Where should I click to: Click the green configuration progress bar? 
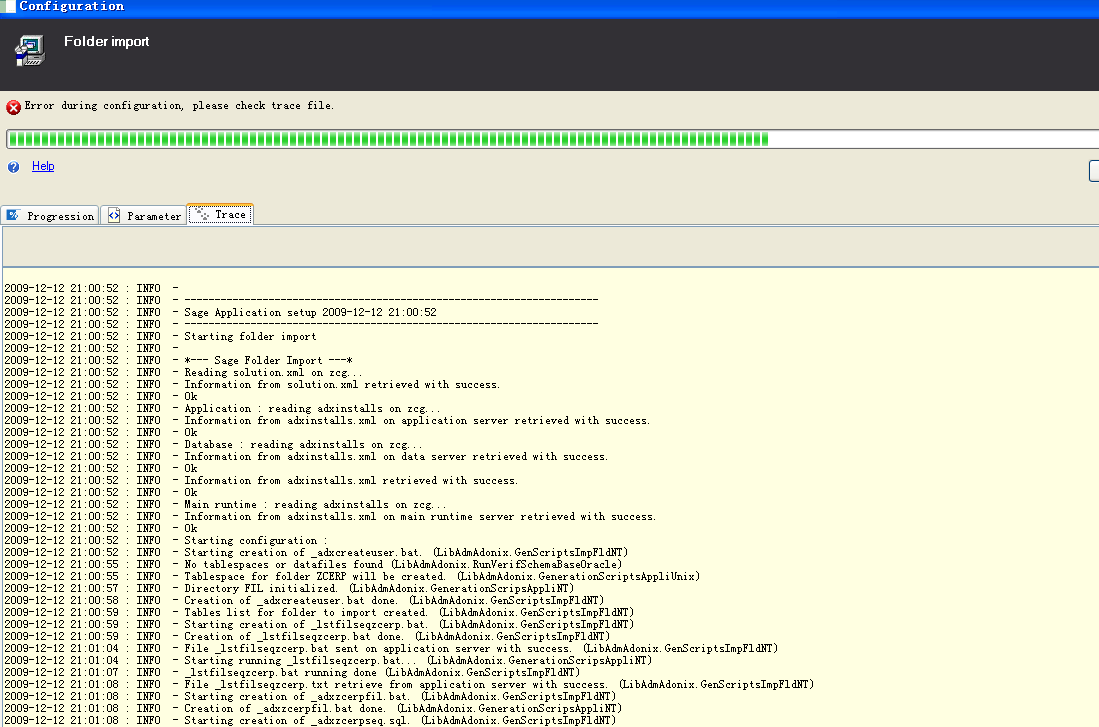click(388, 139)
